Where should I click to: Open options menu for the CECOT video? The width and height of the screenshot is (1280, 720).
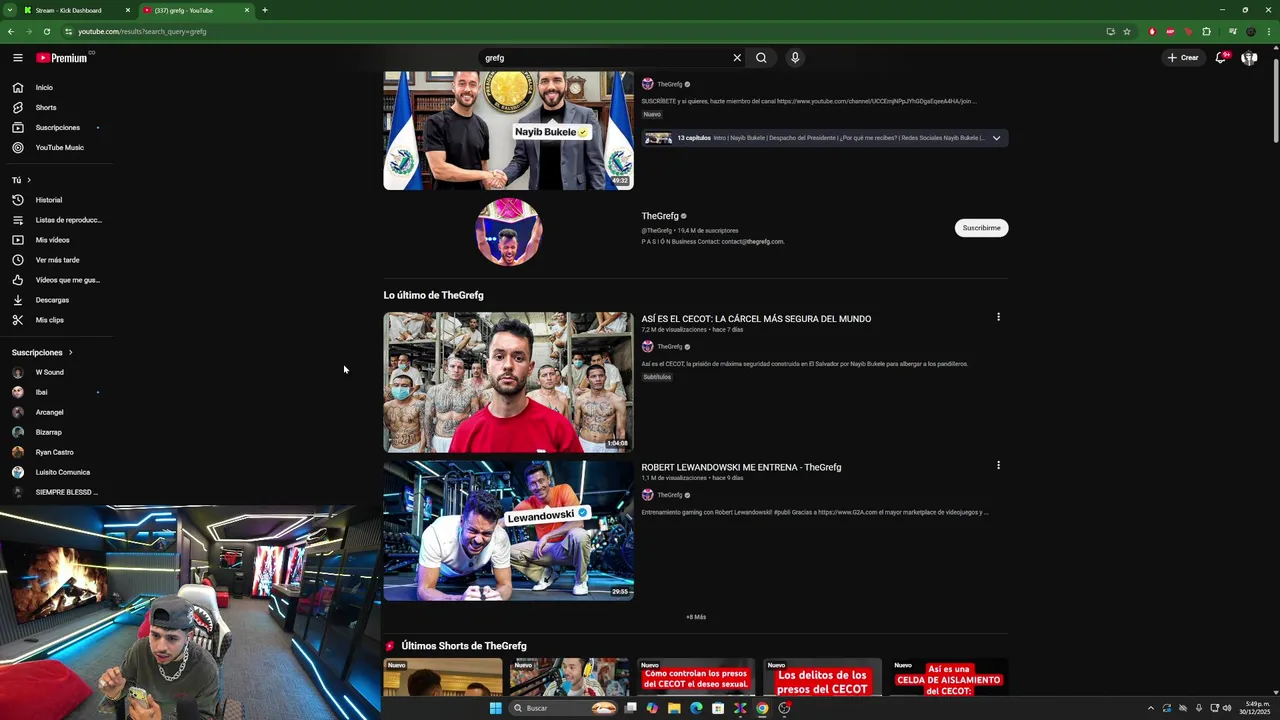click(998, 317)
